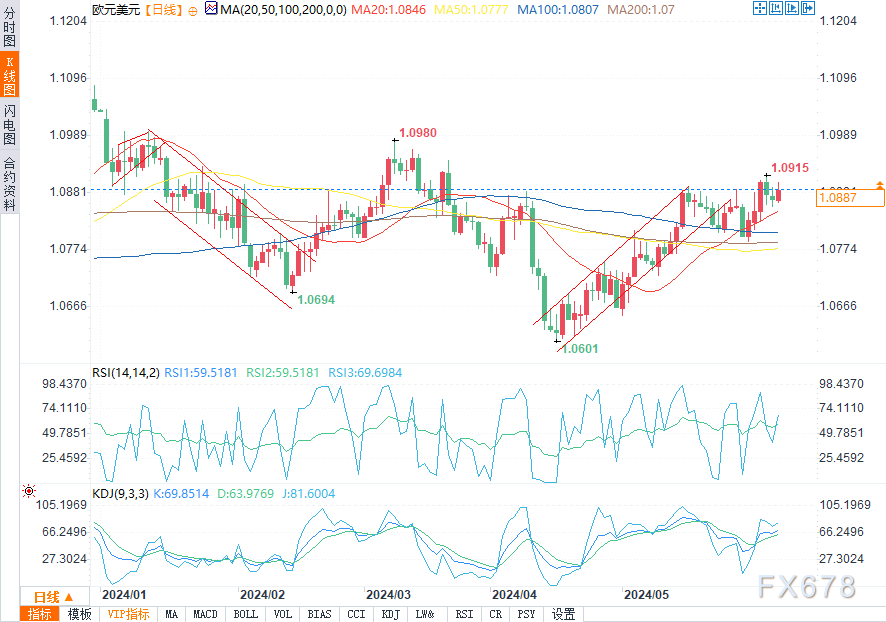The image size is (886, 622).
Task: Switch to 分时图 view in left sidebar
Action: tap(10, 26)
